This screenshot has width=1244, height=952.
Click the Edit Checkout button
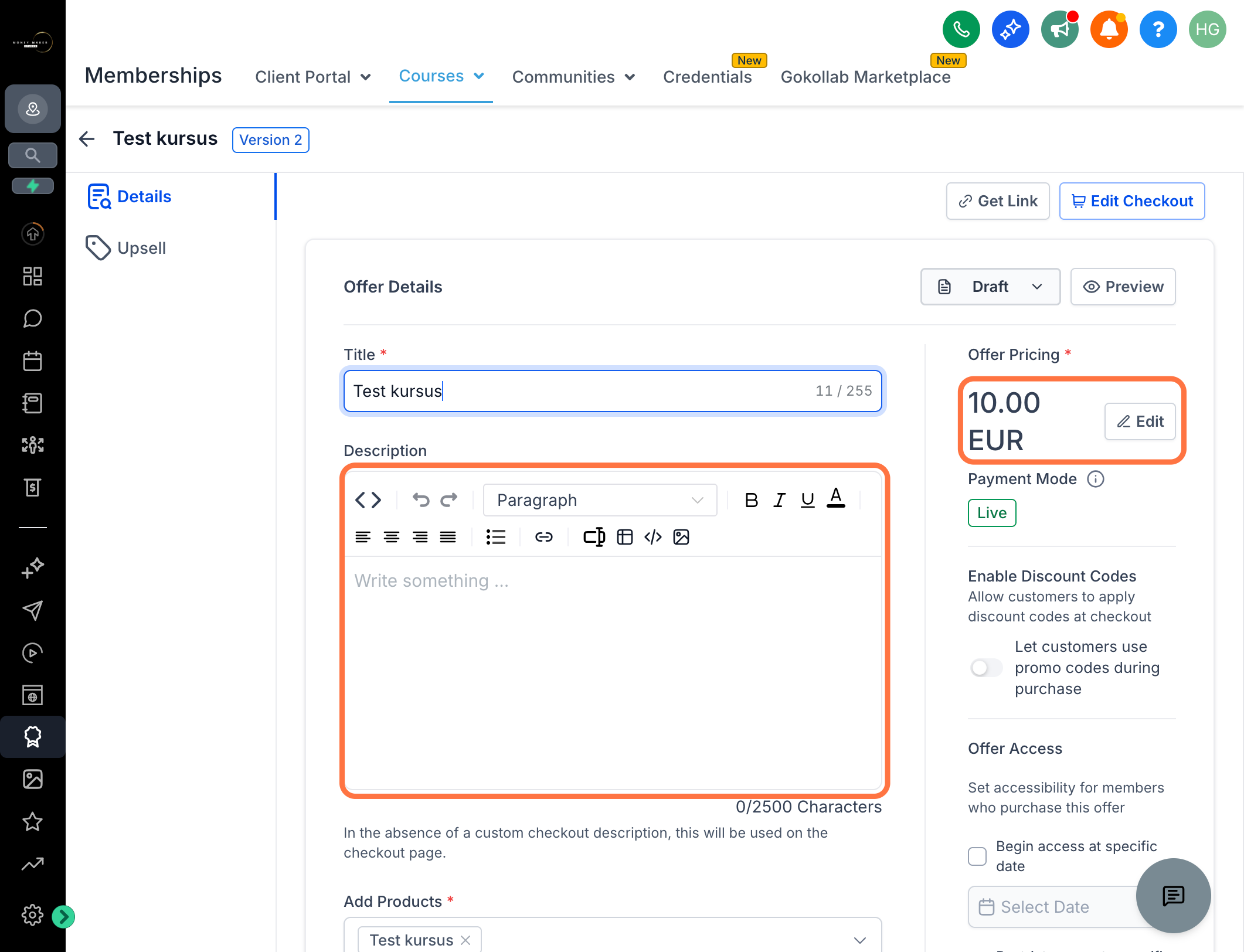click(1132, 201)
